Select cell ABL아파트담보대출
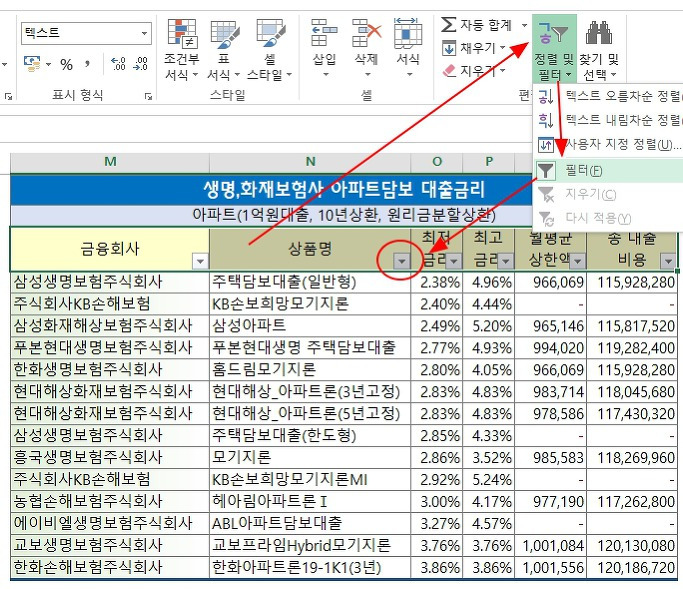The height and width of the screenshot is (589, 683). pos(310,523)
